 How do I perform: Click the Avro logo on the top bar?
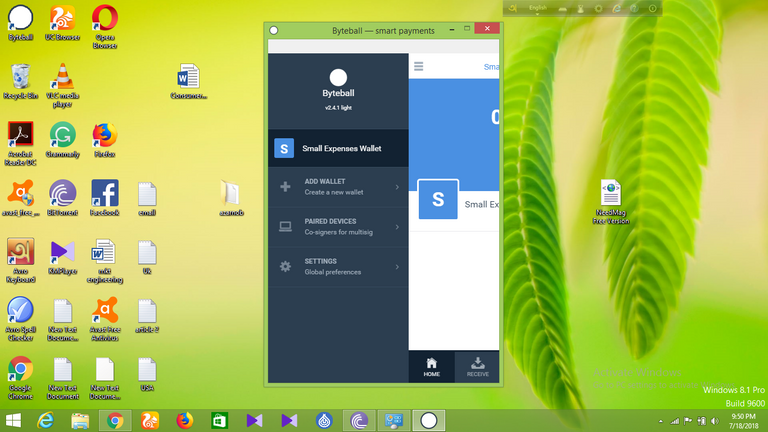(512, 8)
